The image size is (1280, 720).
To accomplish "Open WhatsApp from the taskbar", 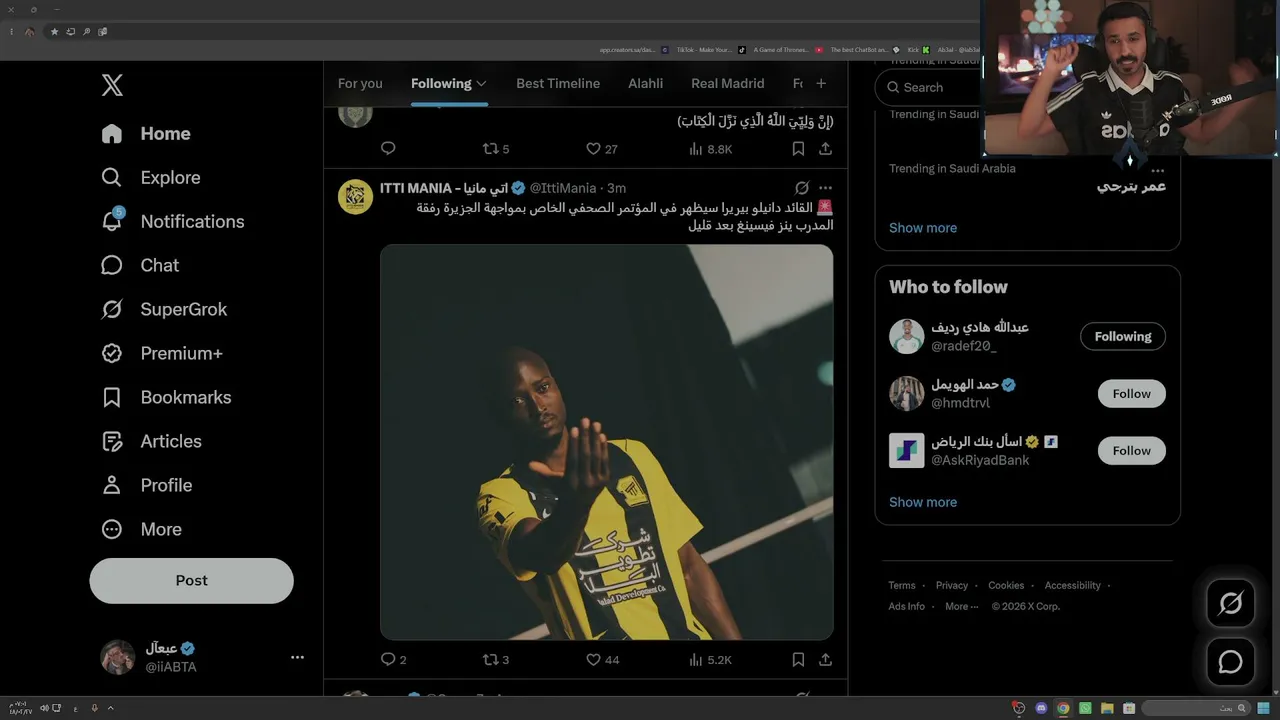I will [1085, 708].
